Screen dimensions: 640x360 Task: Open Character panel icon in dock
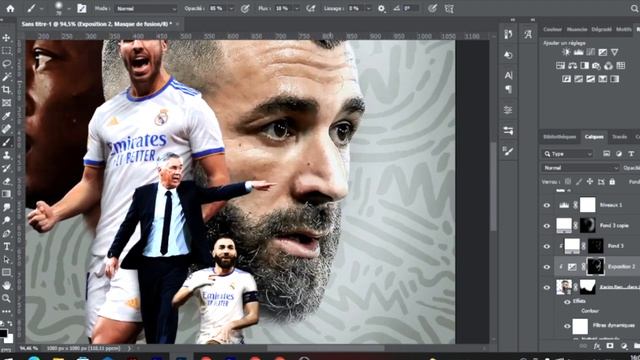(x=508, y=75)
